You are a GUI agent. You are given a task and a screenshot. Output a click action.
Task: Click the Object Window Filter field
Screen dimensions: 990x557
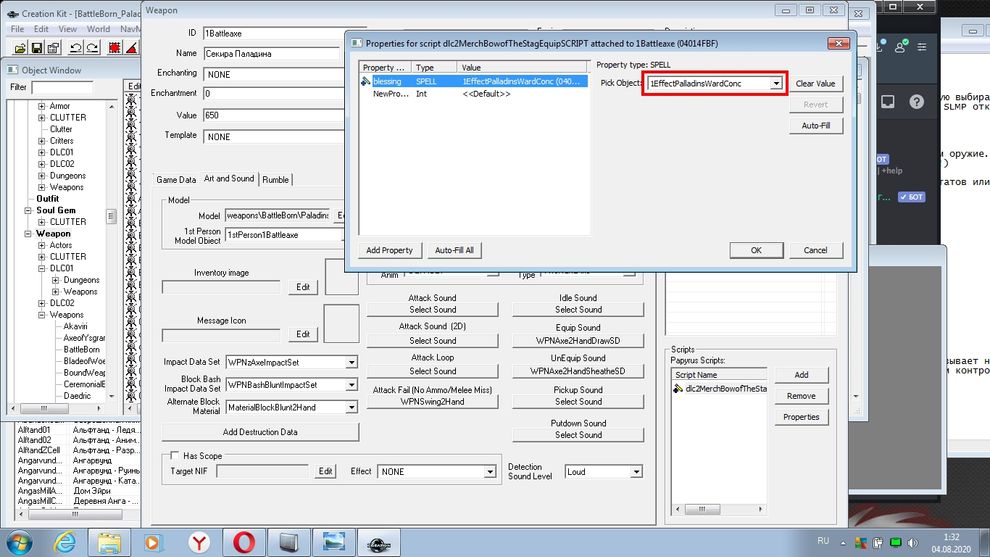click(62, 88)
